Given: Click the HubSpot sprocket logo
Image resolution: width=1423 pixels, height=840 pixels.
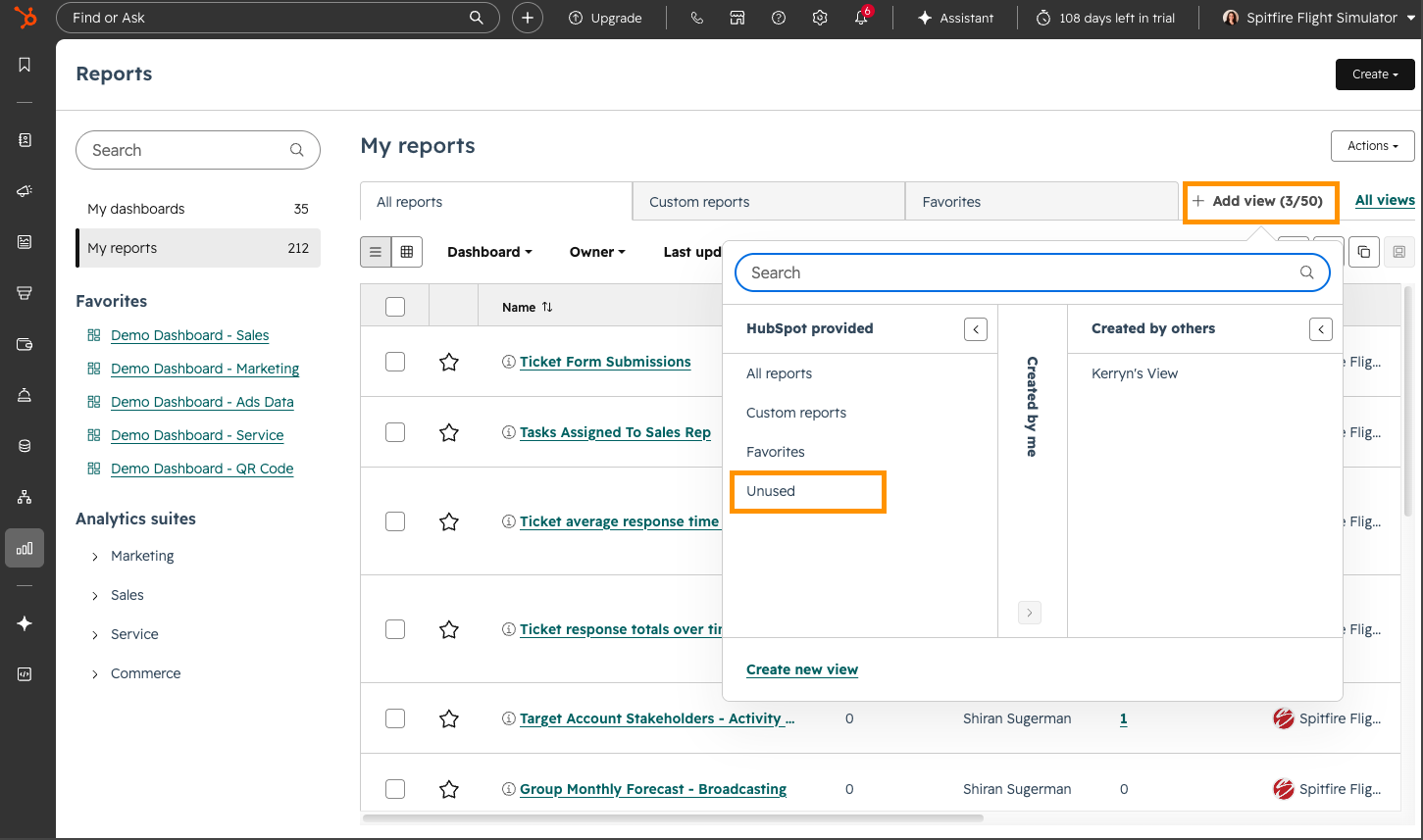Looking at the screenshot, I should pyautogui.click(x=25, y=17).
